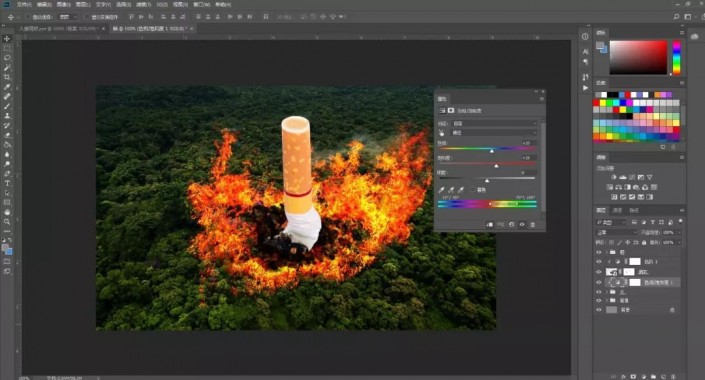This screenshot has width=705, height=380.
Task: Select the Brush tool
Action: tap(7, 106)
